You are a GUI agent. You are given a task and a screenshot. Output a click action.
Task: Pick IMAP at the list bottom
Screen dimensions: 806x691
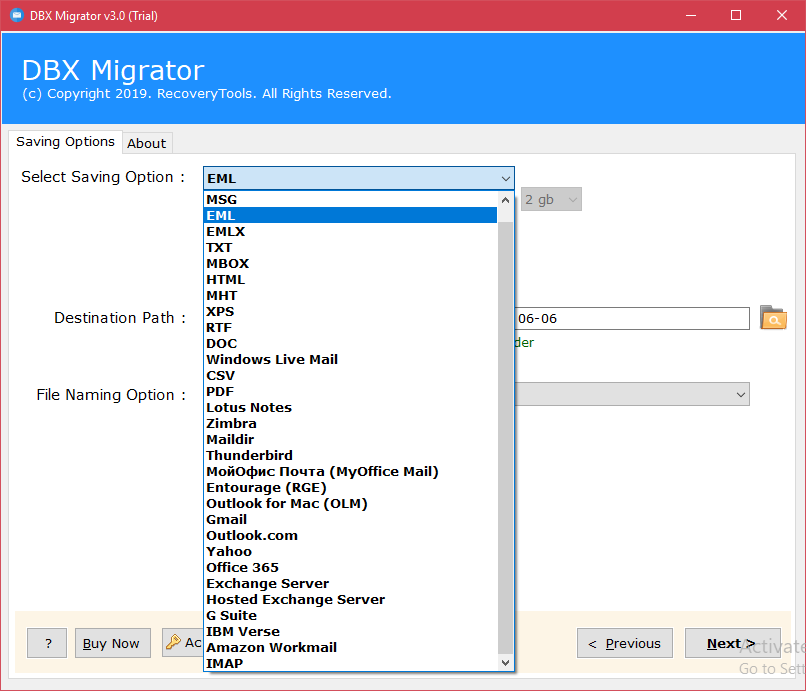pyautogui.click(x=351, y=663)
